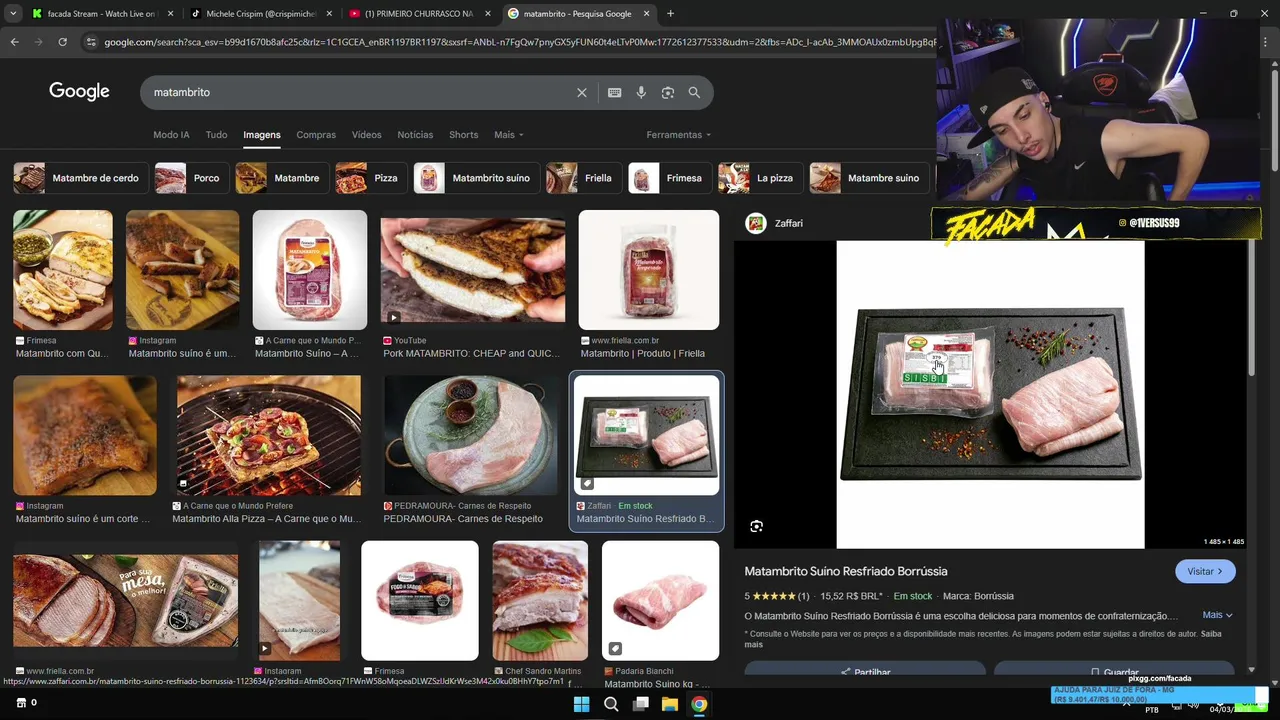Select the Modo IA search tab
The image size is (1280, 720).
pos(171,135)
